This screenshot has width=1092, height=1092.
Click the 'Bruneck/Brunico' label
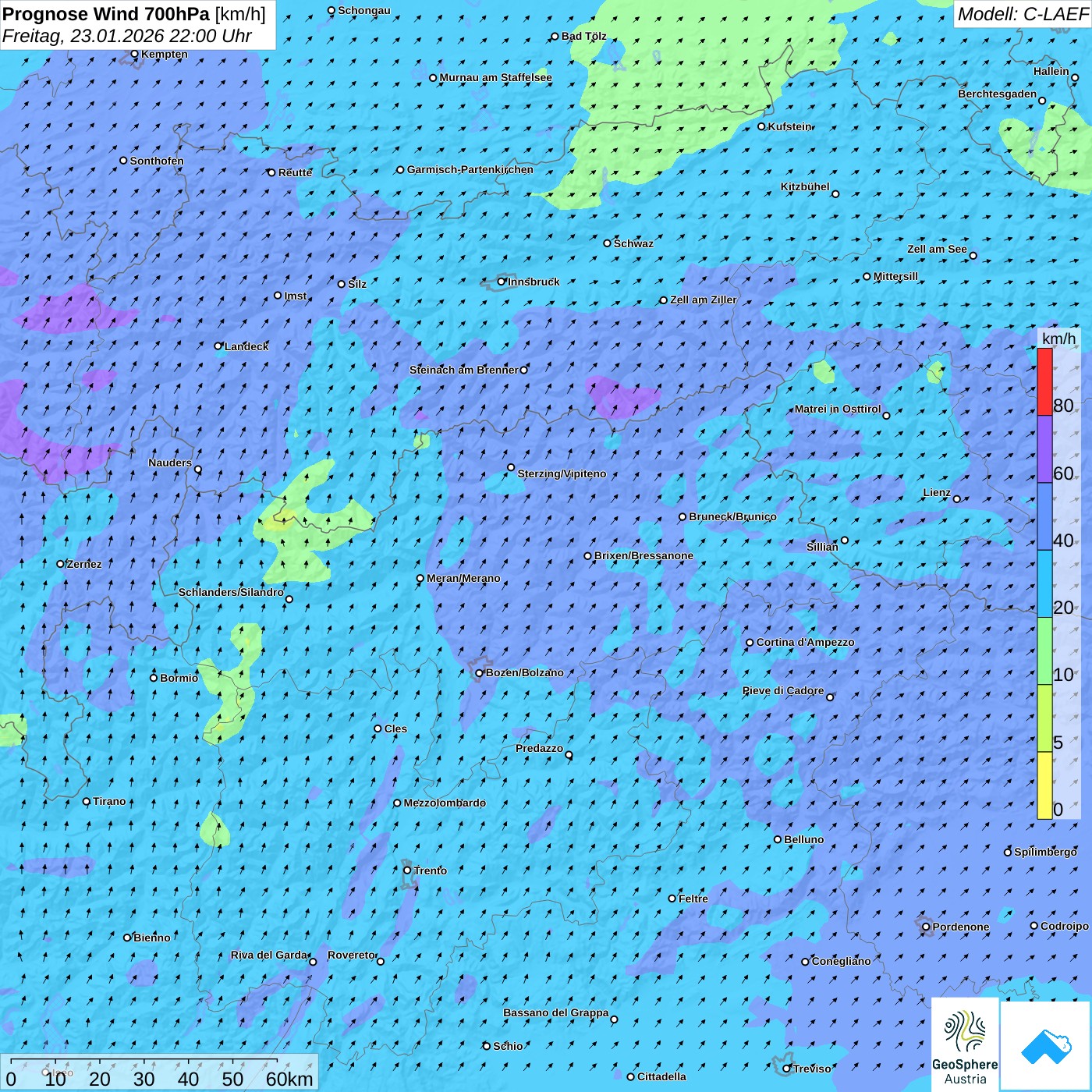coord(732,516)
